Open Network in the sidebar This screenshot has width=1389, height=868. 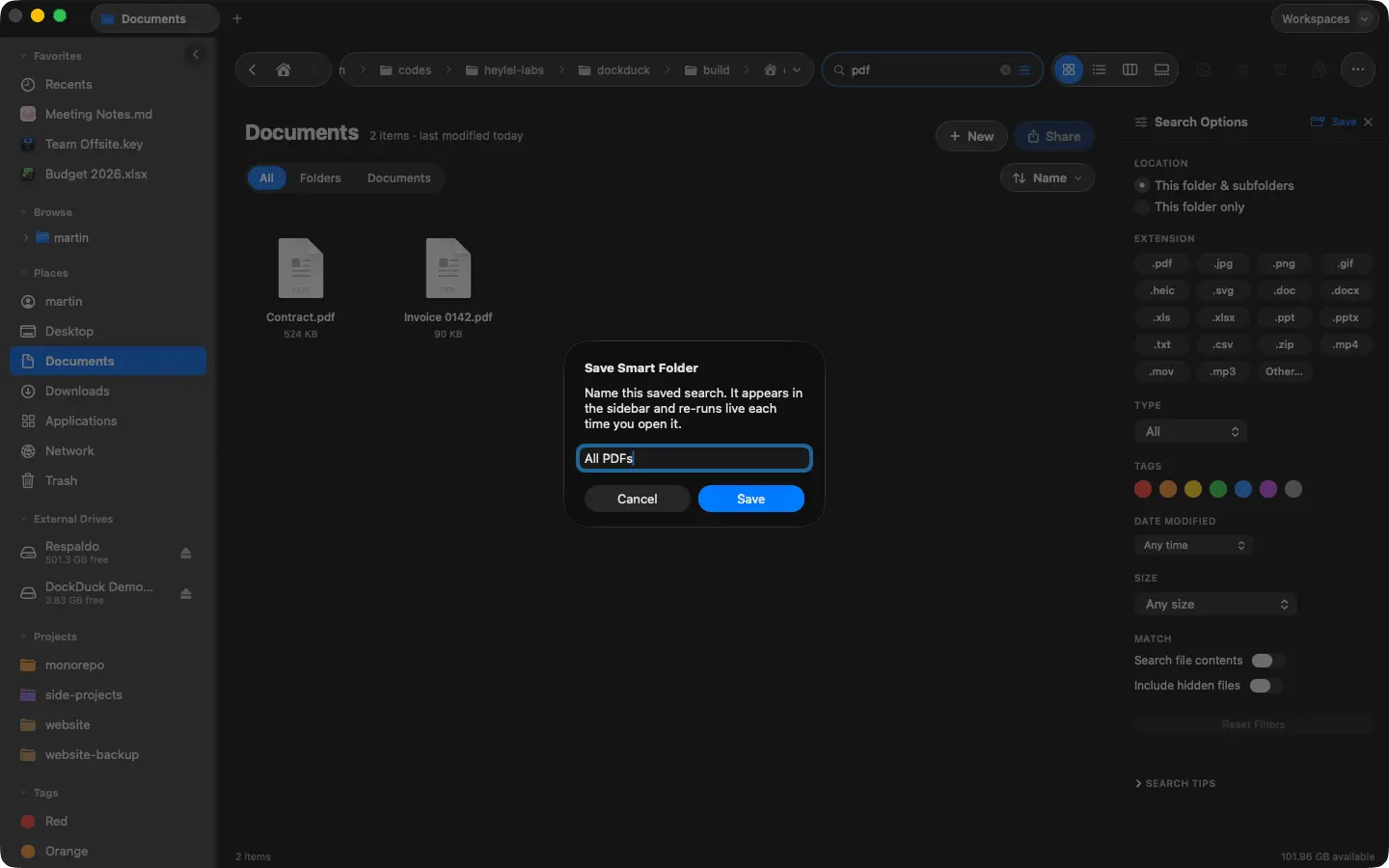point(108,450)
